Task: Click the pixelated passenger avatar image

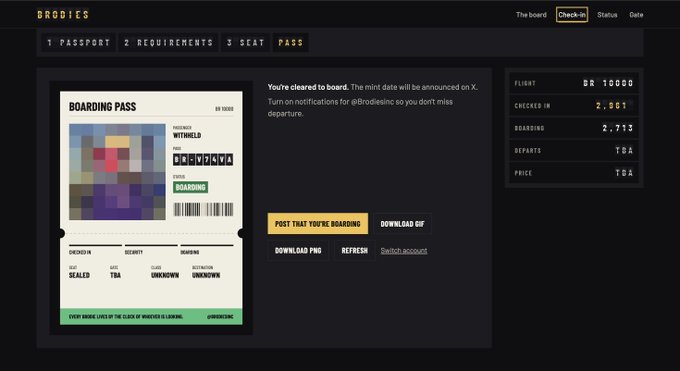Action: [117, 172]
